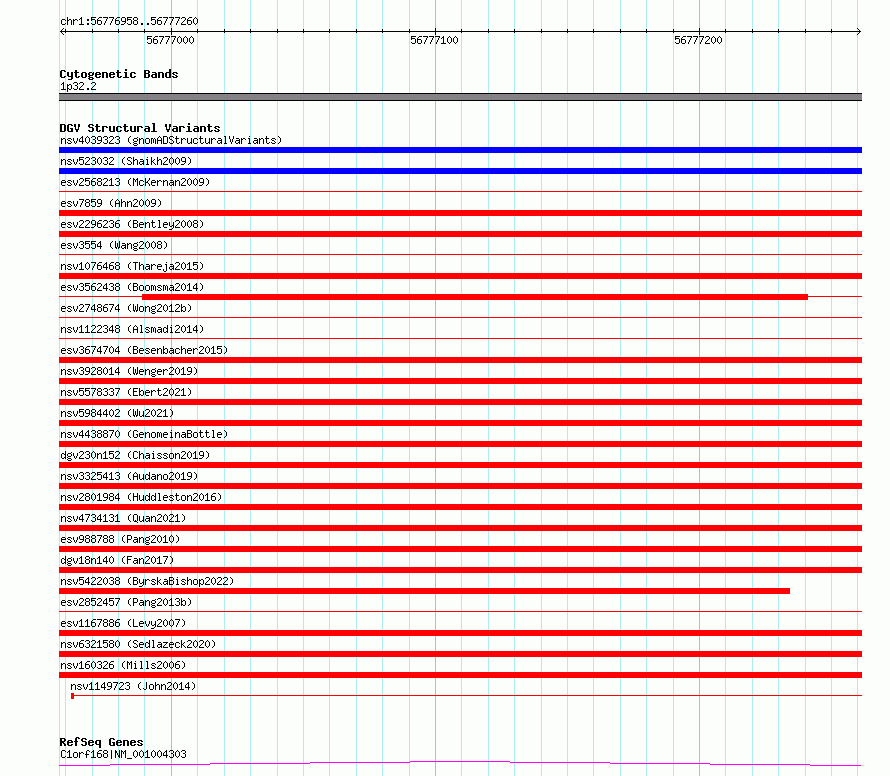
Task: Click the blue bar under nsv523032 (Shaikh2009)
Action: pos(460,171)
